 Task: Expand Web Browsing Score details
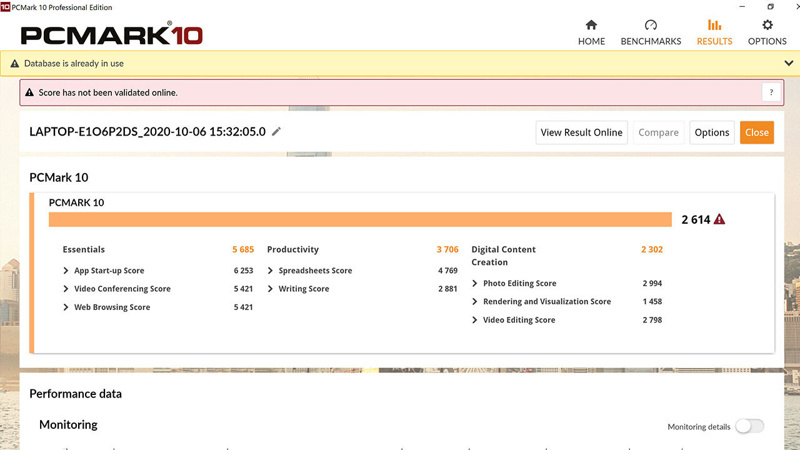pos(66,307)
